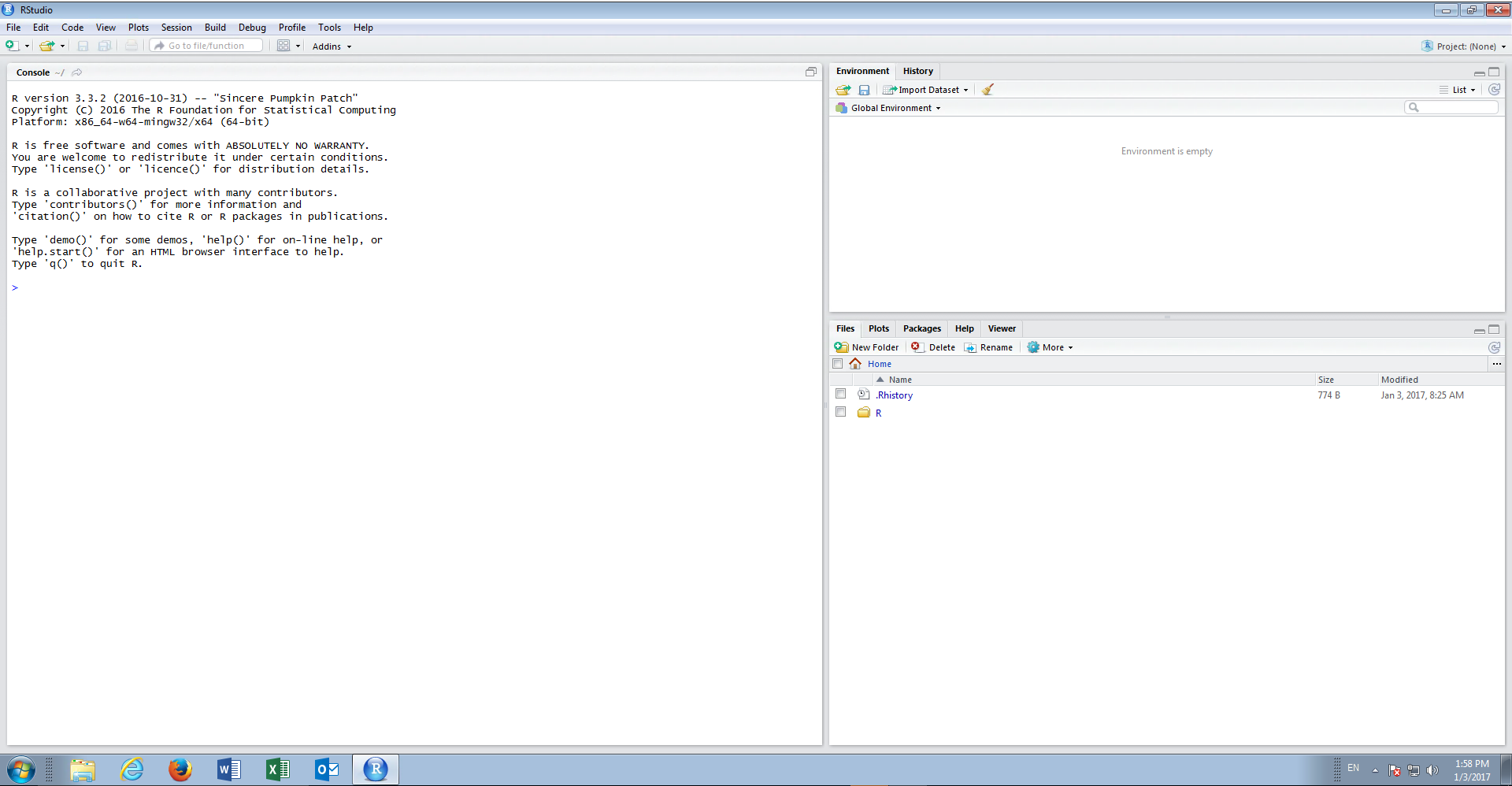Expand the New File dropdown arrow
The width and height of the screenshot is (1512, 786).
pyautogui.click(x=27, y=46)
